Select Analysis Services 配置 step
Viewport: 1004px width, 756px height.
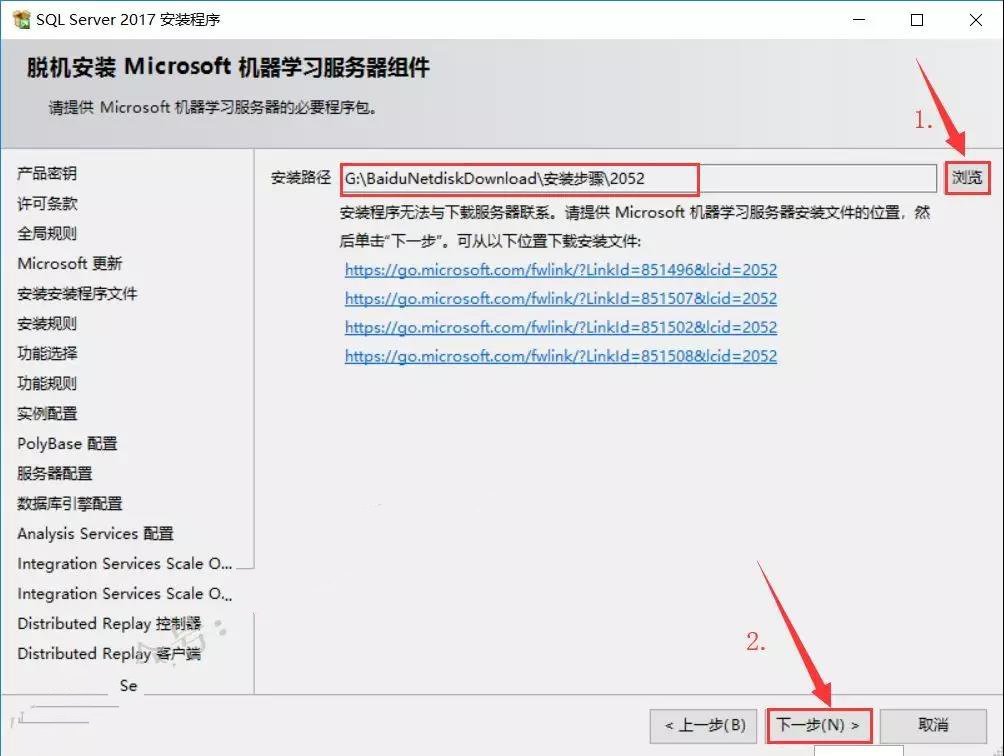click(x=95, y=534)
